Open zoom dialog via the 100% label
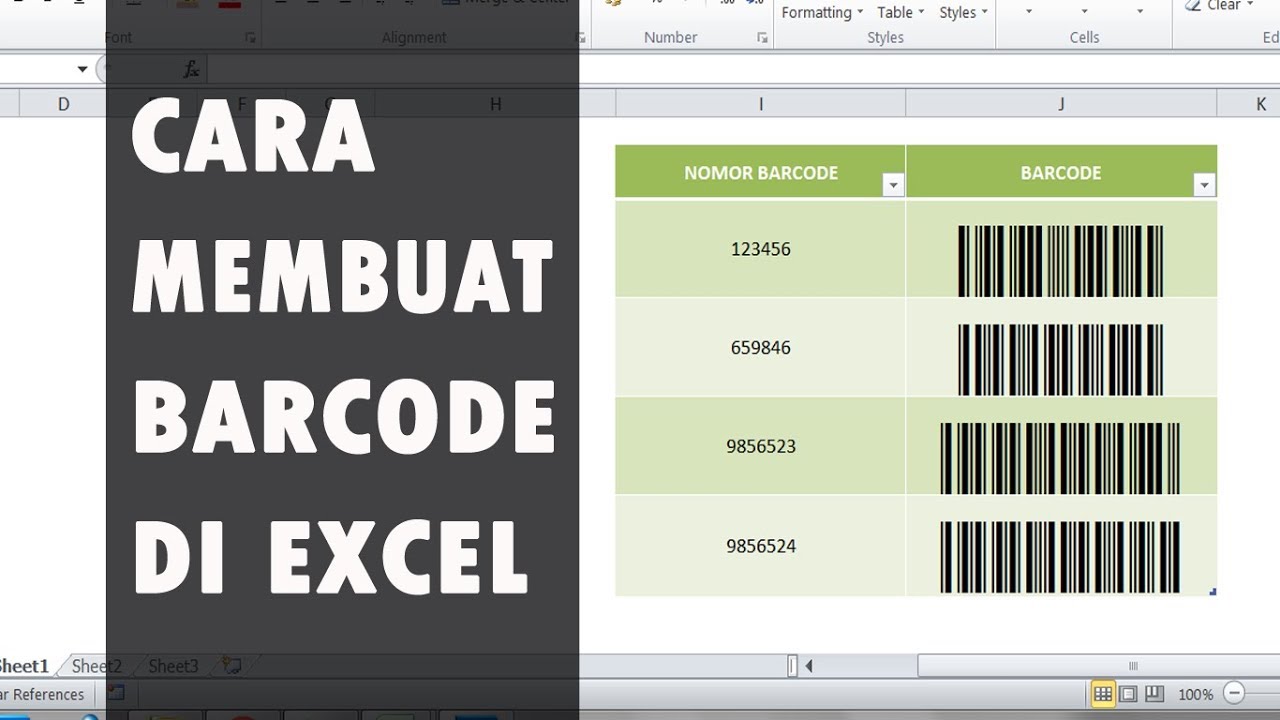This screenshot has height=720, width=1280. (x=1195, y=694)
